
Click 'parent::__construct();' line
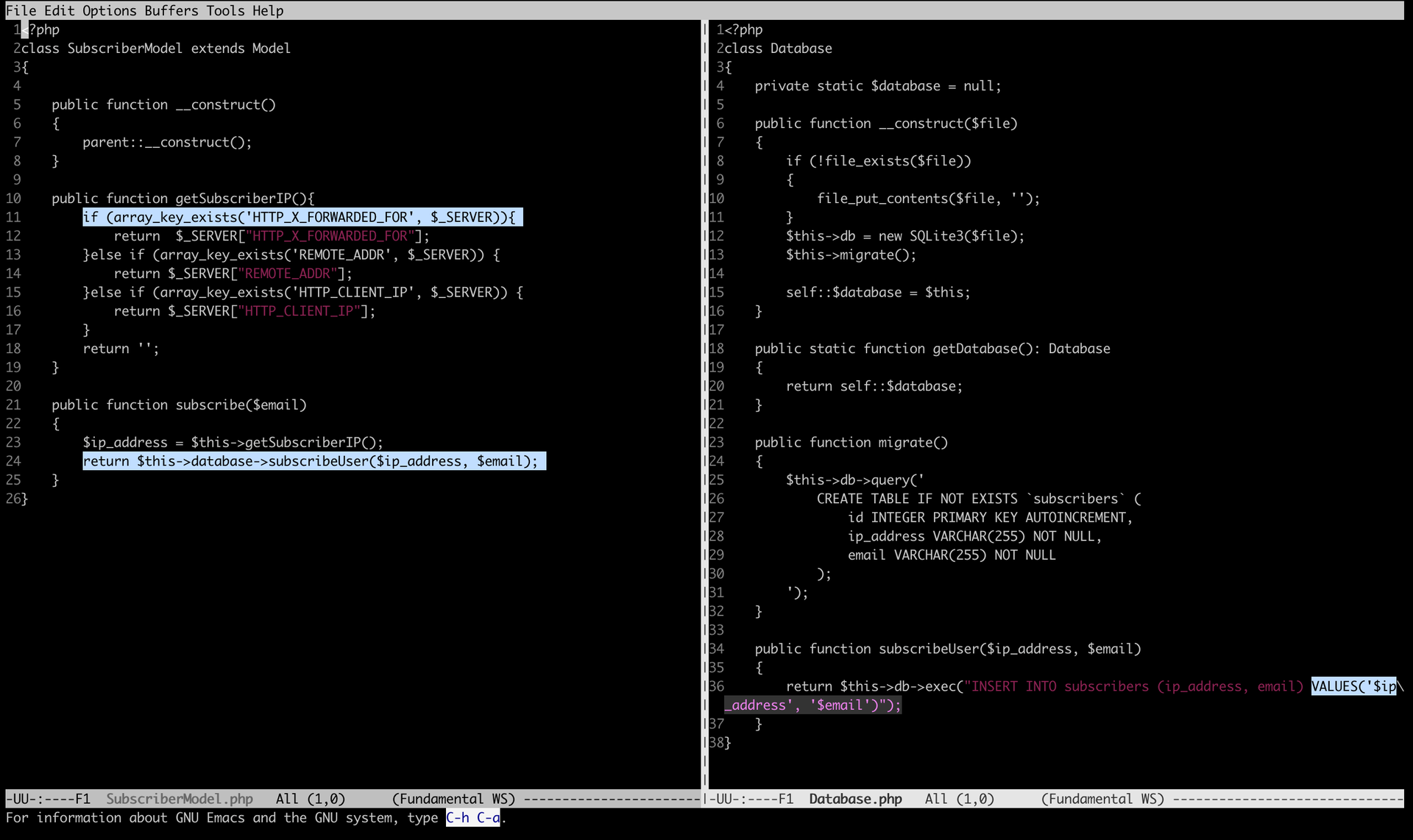[167, 142]
